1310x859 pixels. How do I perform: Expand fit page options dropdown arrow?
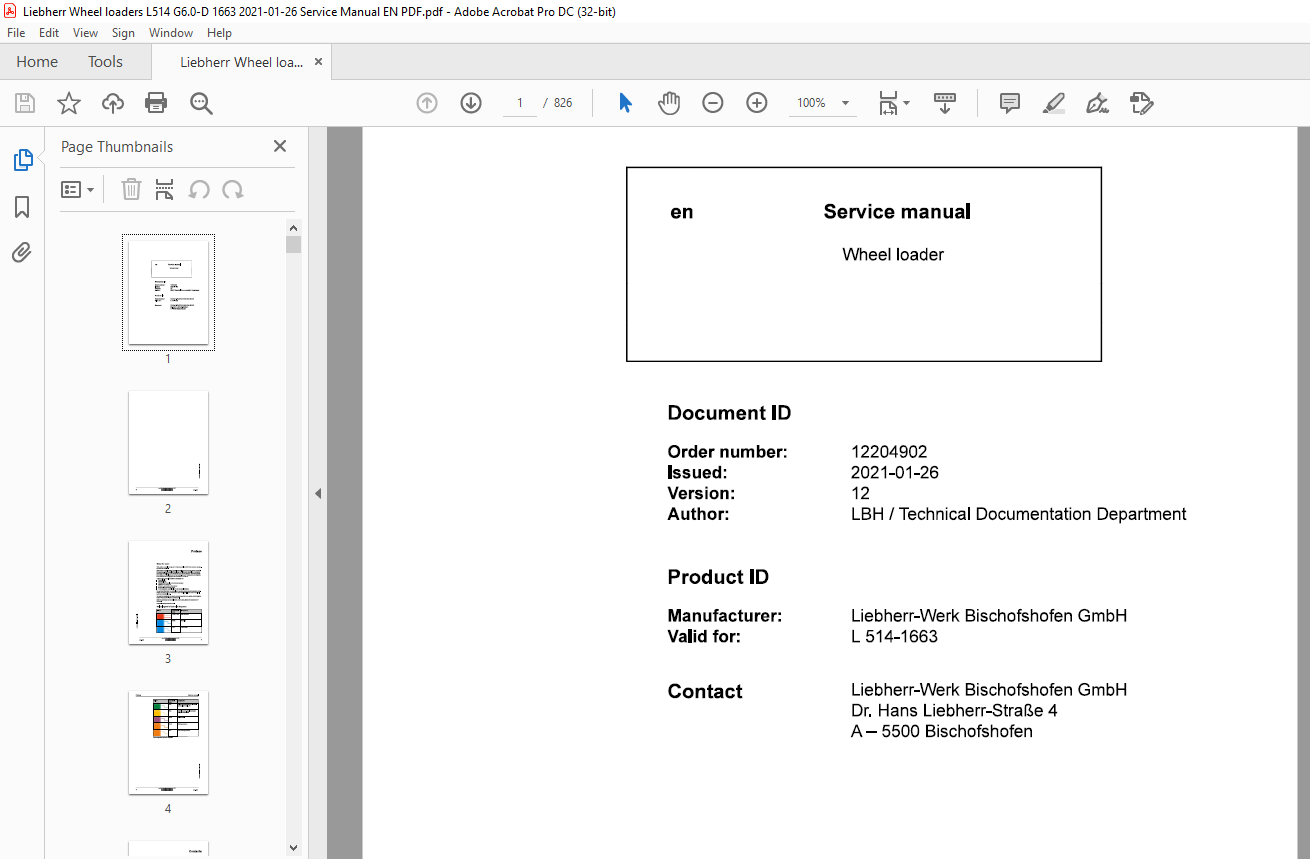coord(906,103)
